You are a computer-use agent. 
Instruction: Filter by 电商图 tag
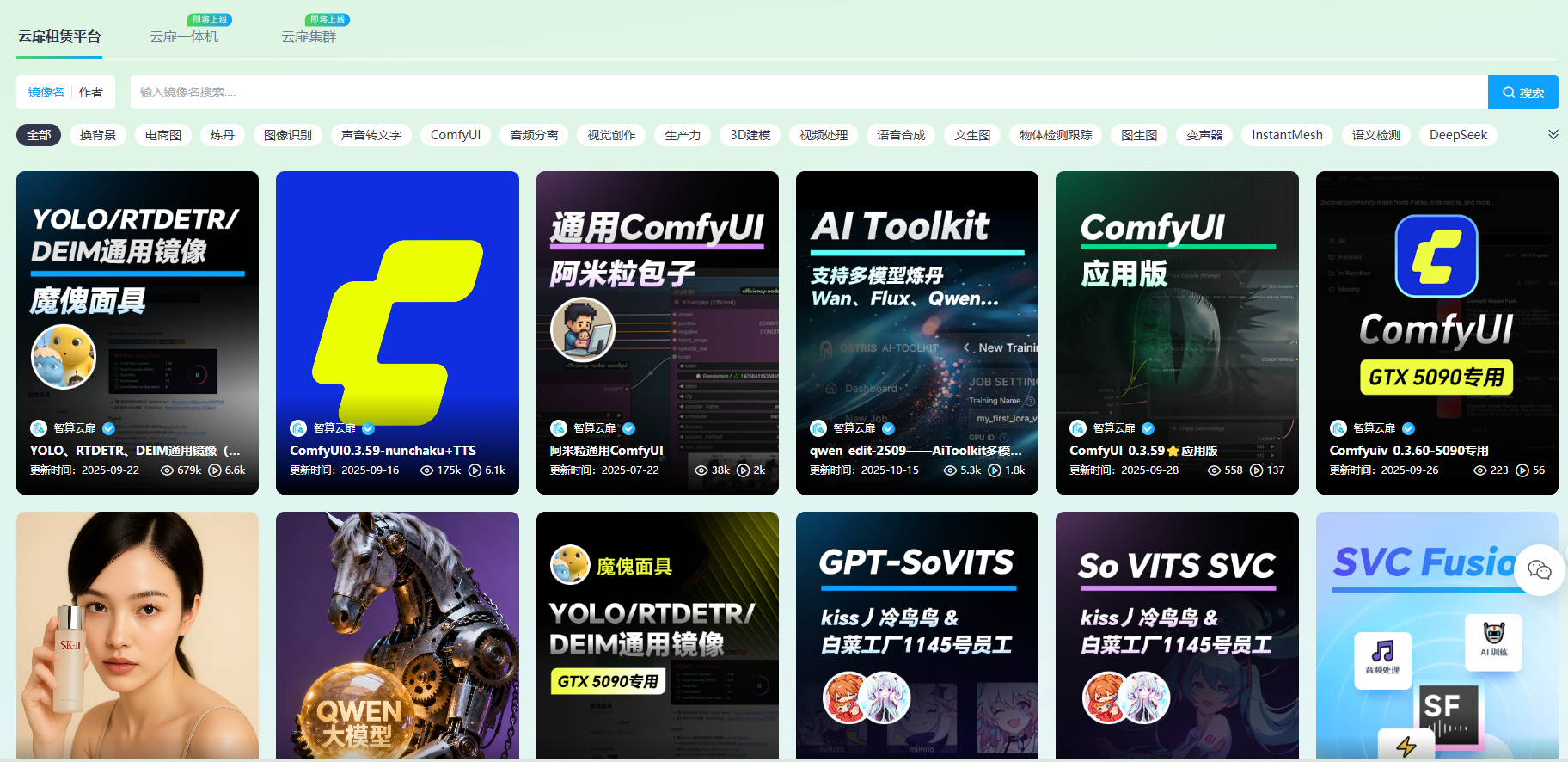coord(163,135)
